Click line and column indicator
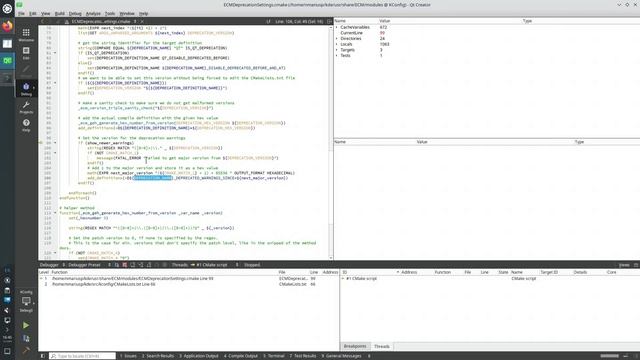The height and width of the screenshot is (360, 640). click(299, 21)
